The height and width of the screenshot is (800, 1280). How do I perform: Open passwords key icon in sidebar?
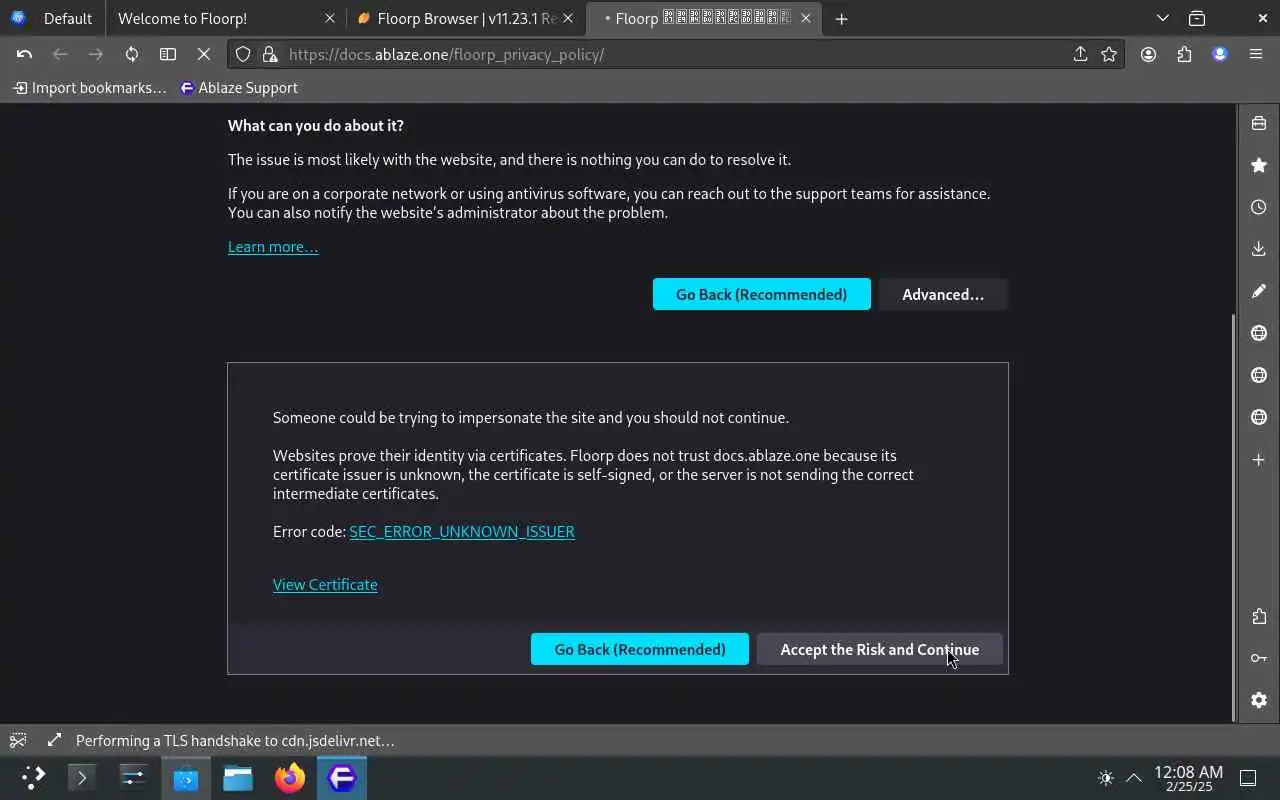1259,658
